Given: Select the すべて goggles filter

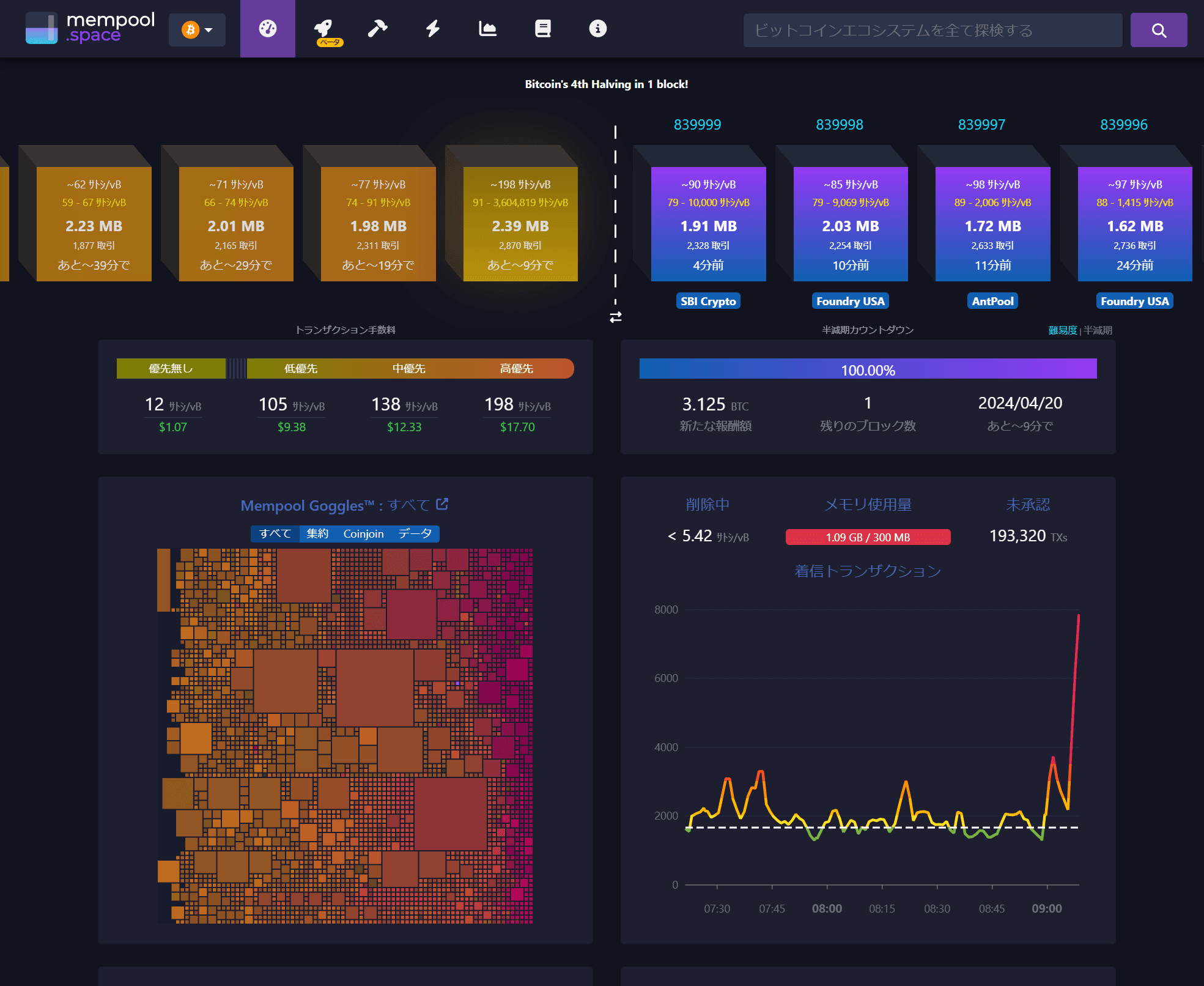Looking at the screenshot, I should coord(275,534).
